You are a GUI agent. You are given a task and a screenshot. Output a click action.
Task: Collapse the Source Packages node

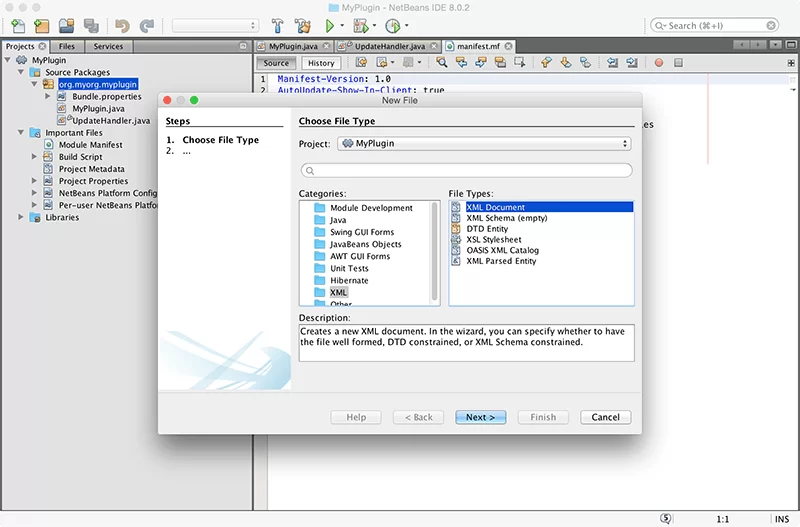pyautogui.click(x=21, y=72)
